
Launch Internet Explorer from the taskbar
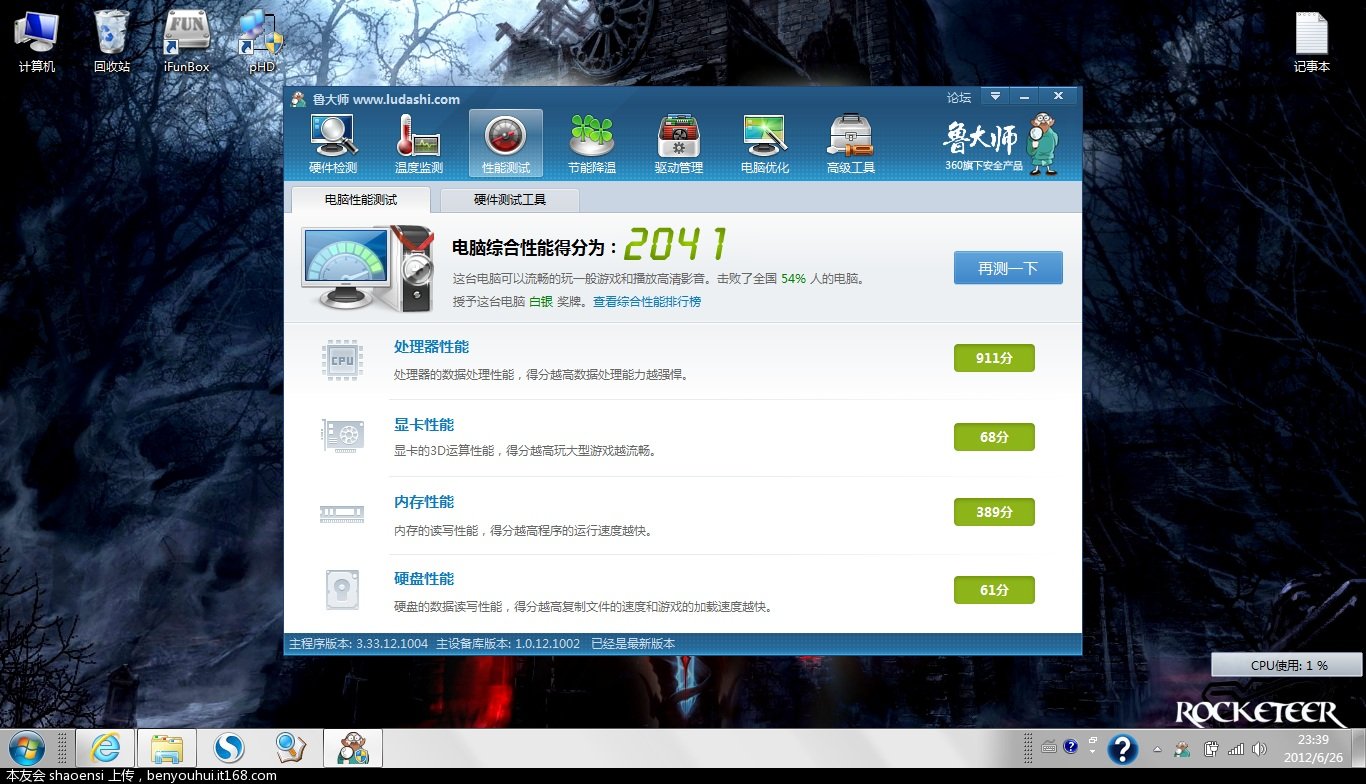pos(105,748)
